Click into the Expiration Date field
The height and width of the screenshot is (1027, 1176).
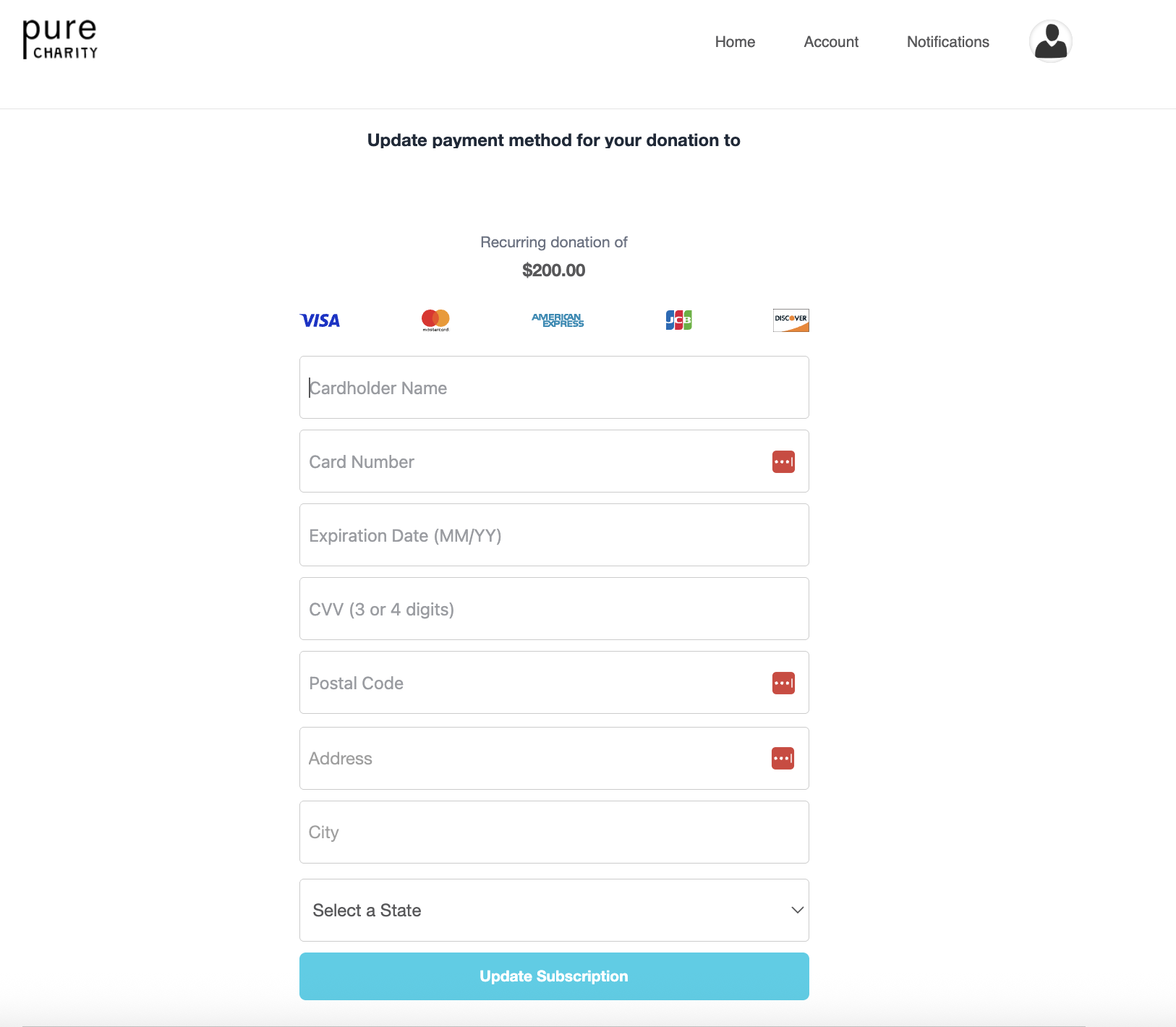click(554, 535)
